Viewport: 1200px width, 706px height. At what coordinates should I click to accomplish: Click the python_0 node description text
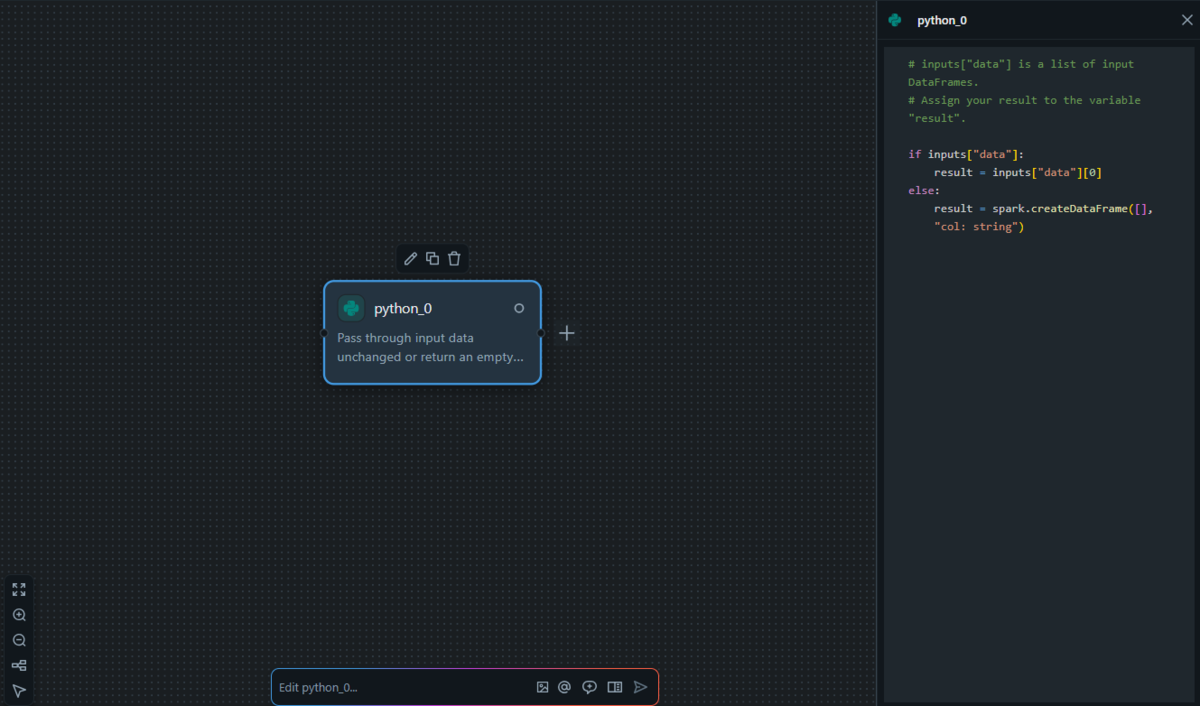[430, 347]
